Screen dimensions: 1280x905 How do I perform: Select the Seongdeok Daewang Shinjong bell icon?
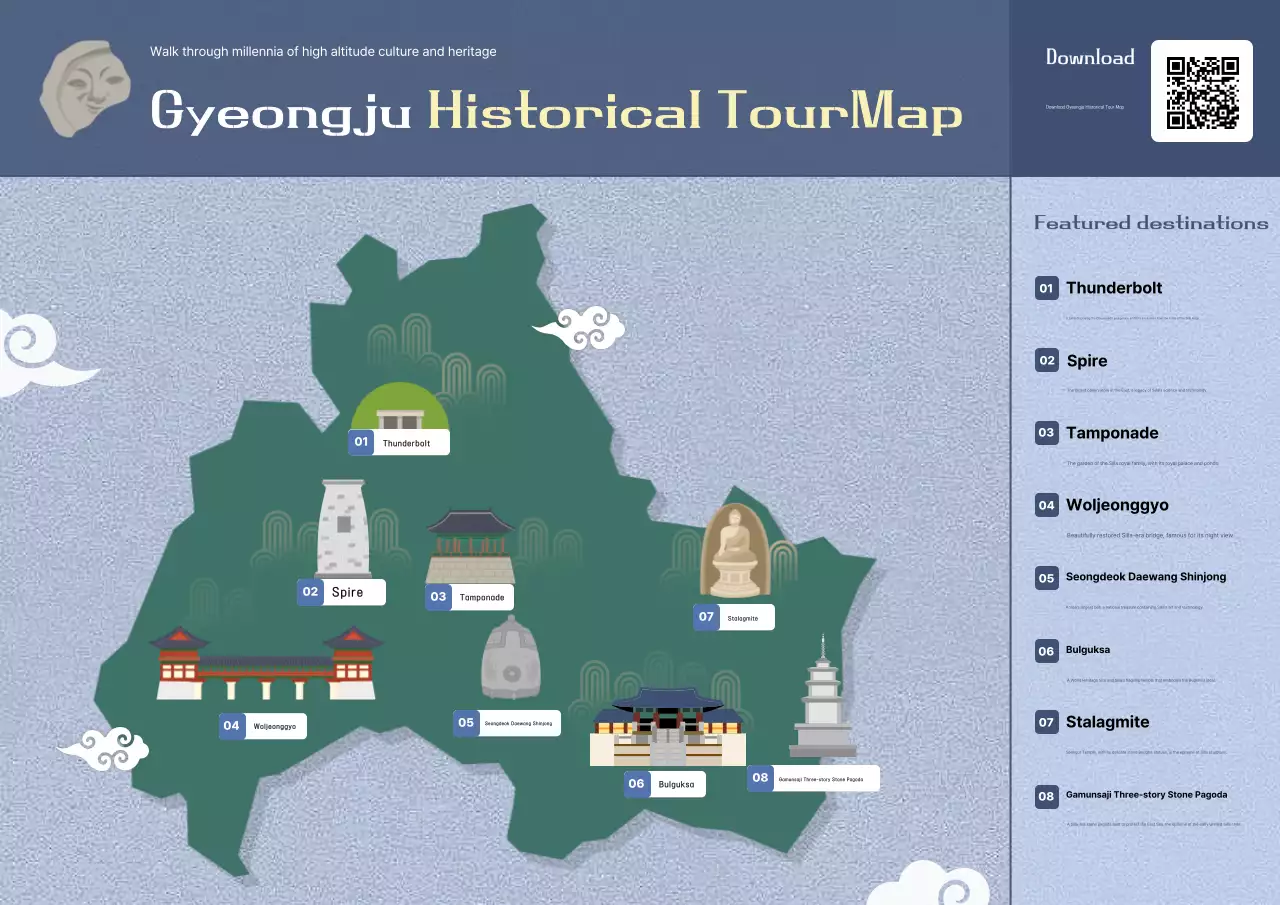(510, 658)
